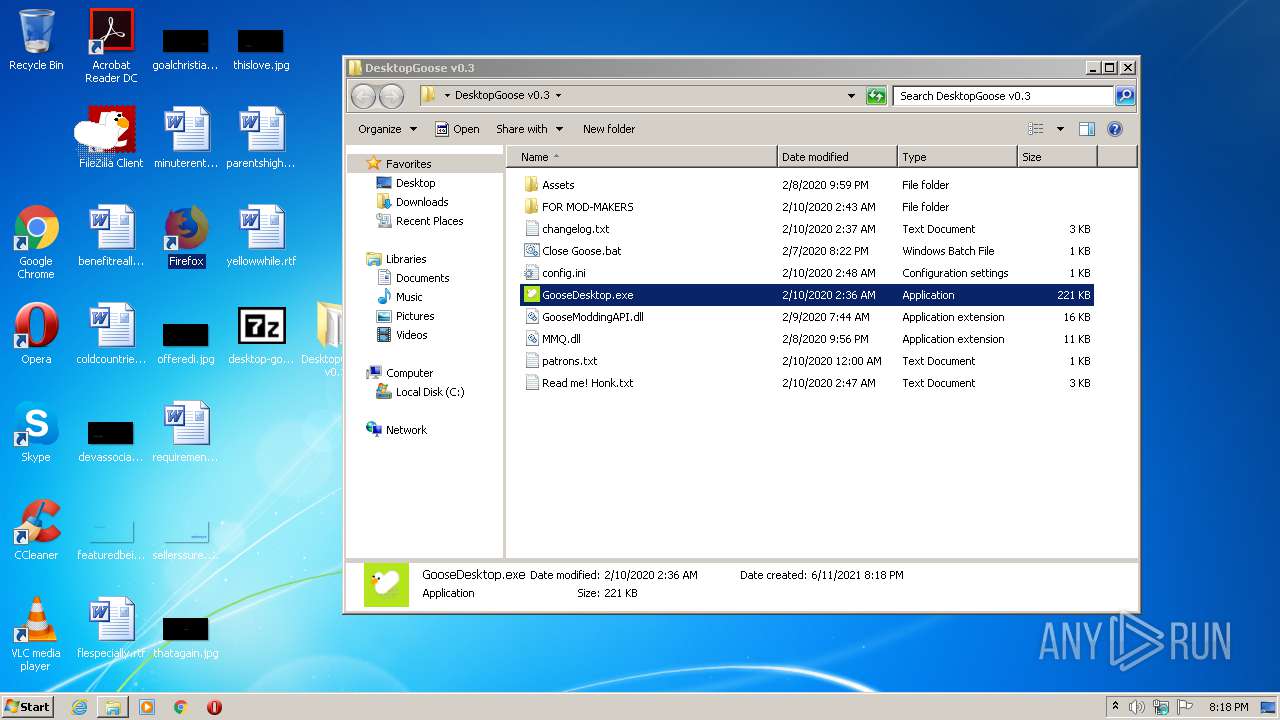The image size is (1280, 720).
Task: Open Music library
Action: click(x=400, y=297)
